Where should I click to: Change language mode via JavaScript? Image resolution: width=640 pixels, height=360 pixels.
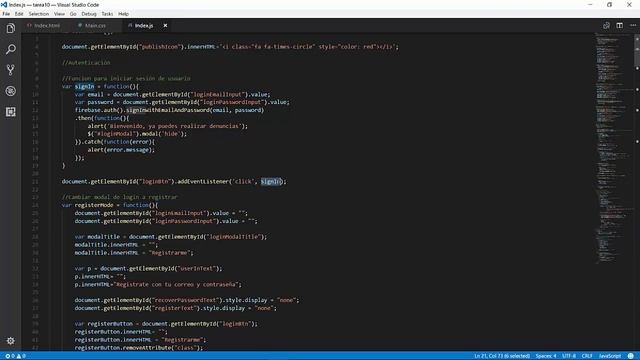[x=610, y=356]
